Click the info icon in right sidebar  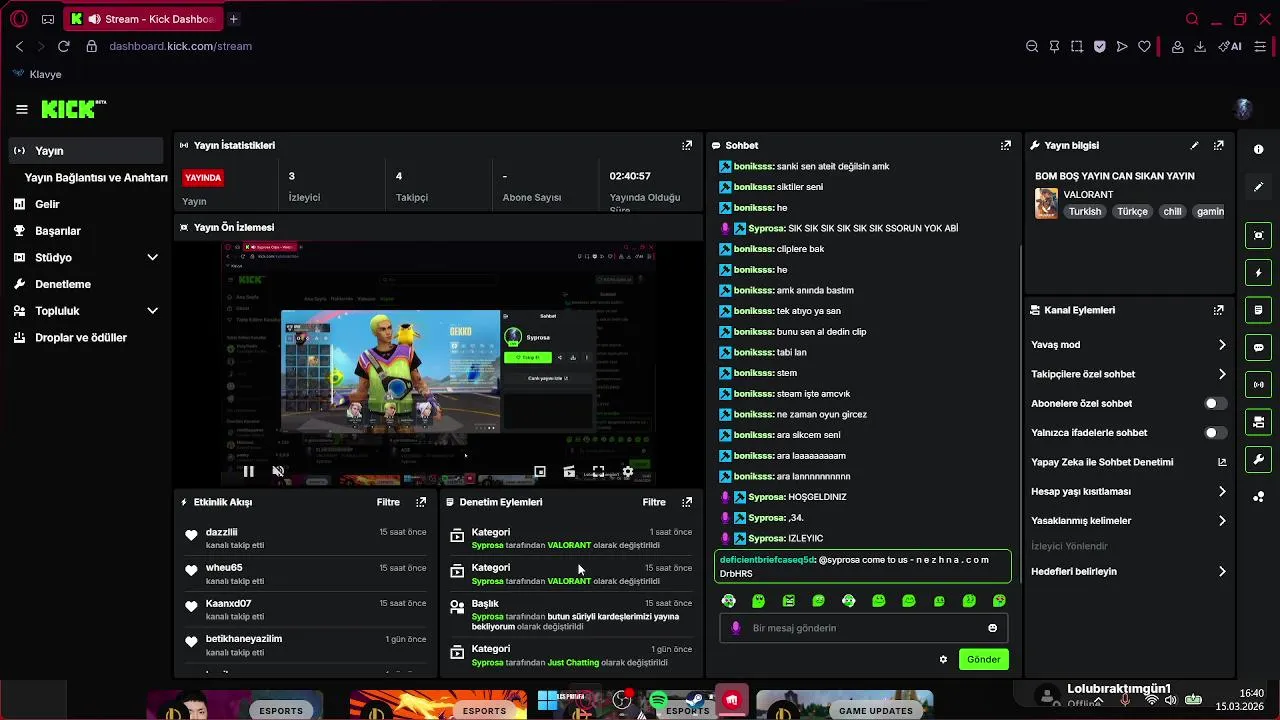click(1258, 149)
